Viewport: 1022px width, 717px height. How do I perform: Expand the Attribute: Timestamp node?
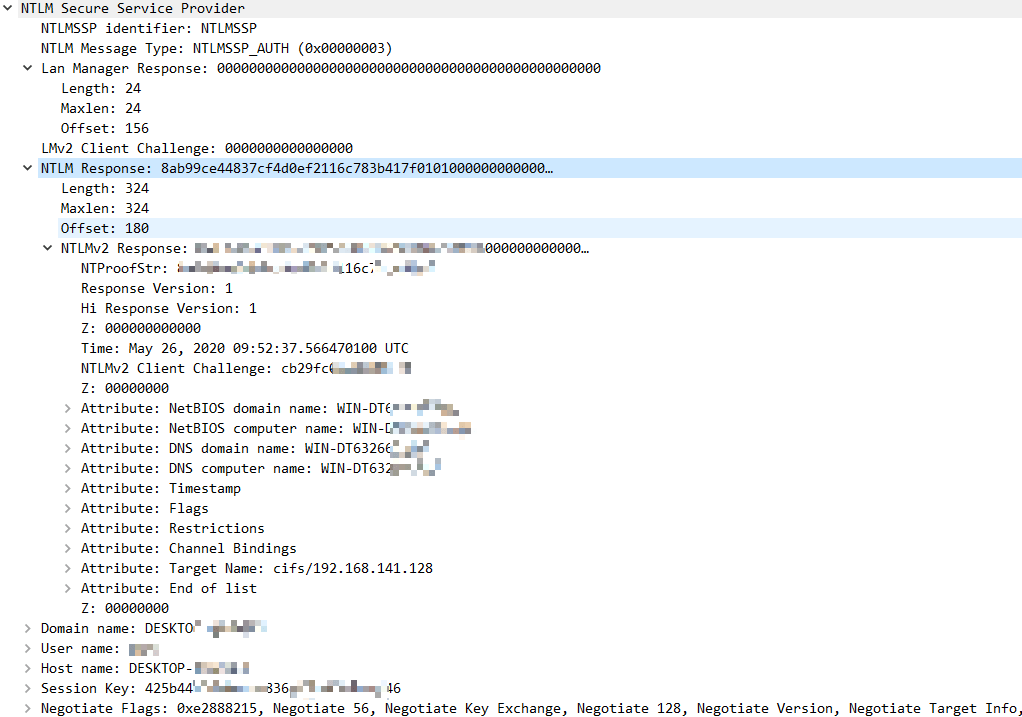click(68, 488)
